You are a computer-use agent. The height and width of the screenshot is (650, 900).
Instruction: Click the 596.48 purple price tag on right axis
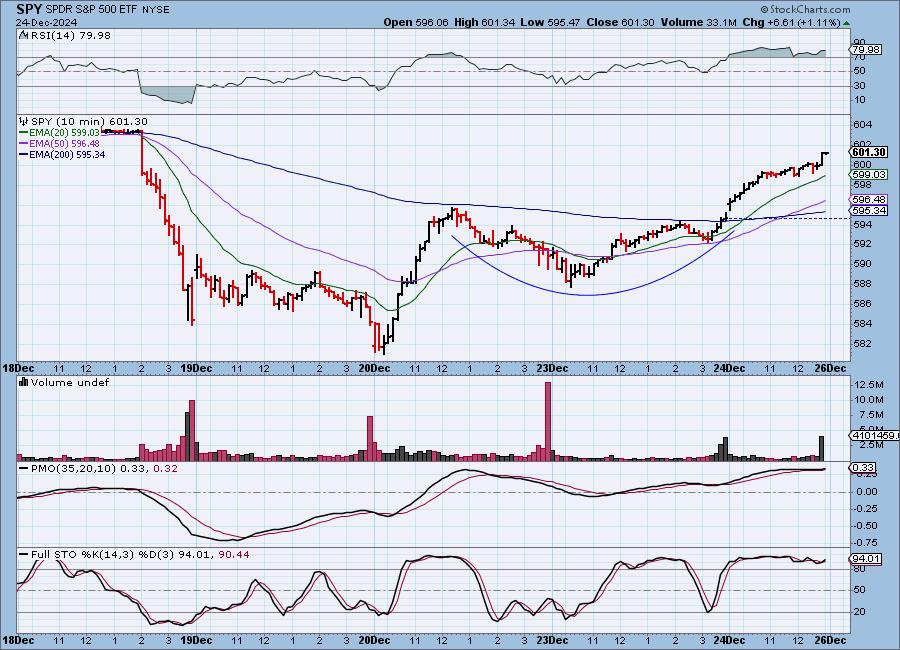point(870,199)
